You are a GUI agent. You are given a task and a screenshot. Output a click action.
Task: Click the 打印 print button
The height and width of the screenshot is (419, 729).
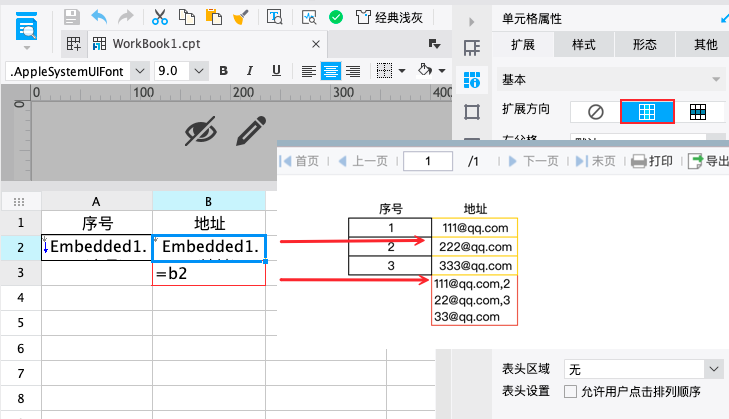click(x=652, y=161)
